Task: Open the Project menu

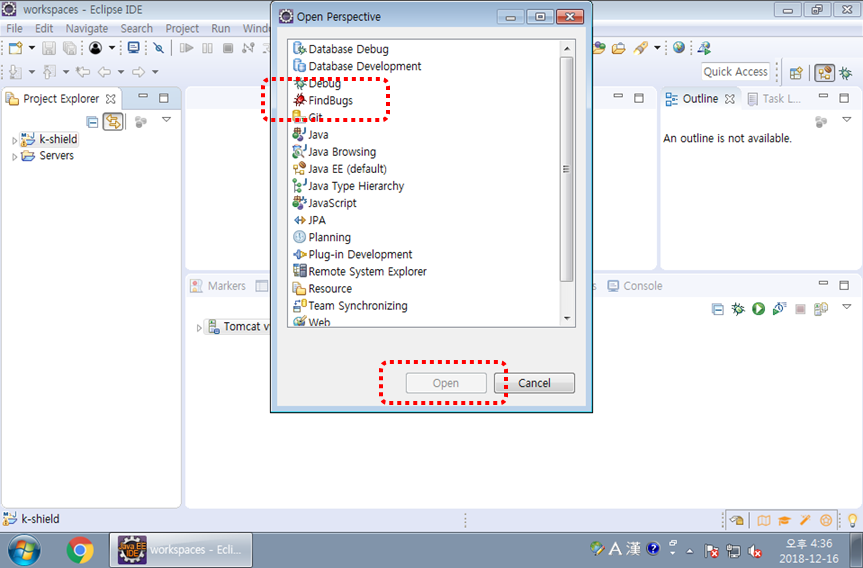Action: tap(182, 28)
